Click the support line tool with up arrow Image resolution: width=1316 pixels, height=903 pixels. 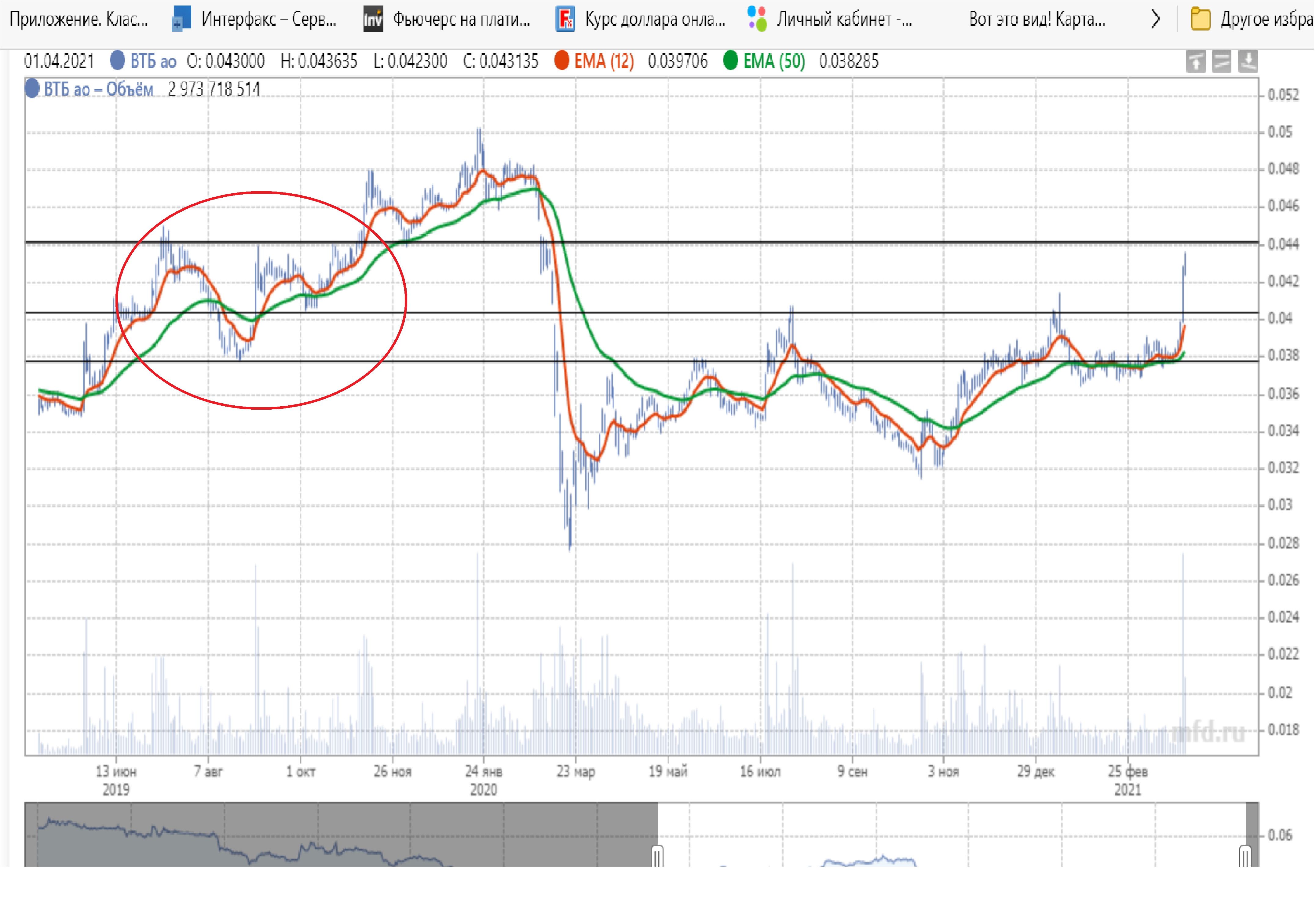(x=1197, y=62)
